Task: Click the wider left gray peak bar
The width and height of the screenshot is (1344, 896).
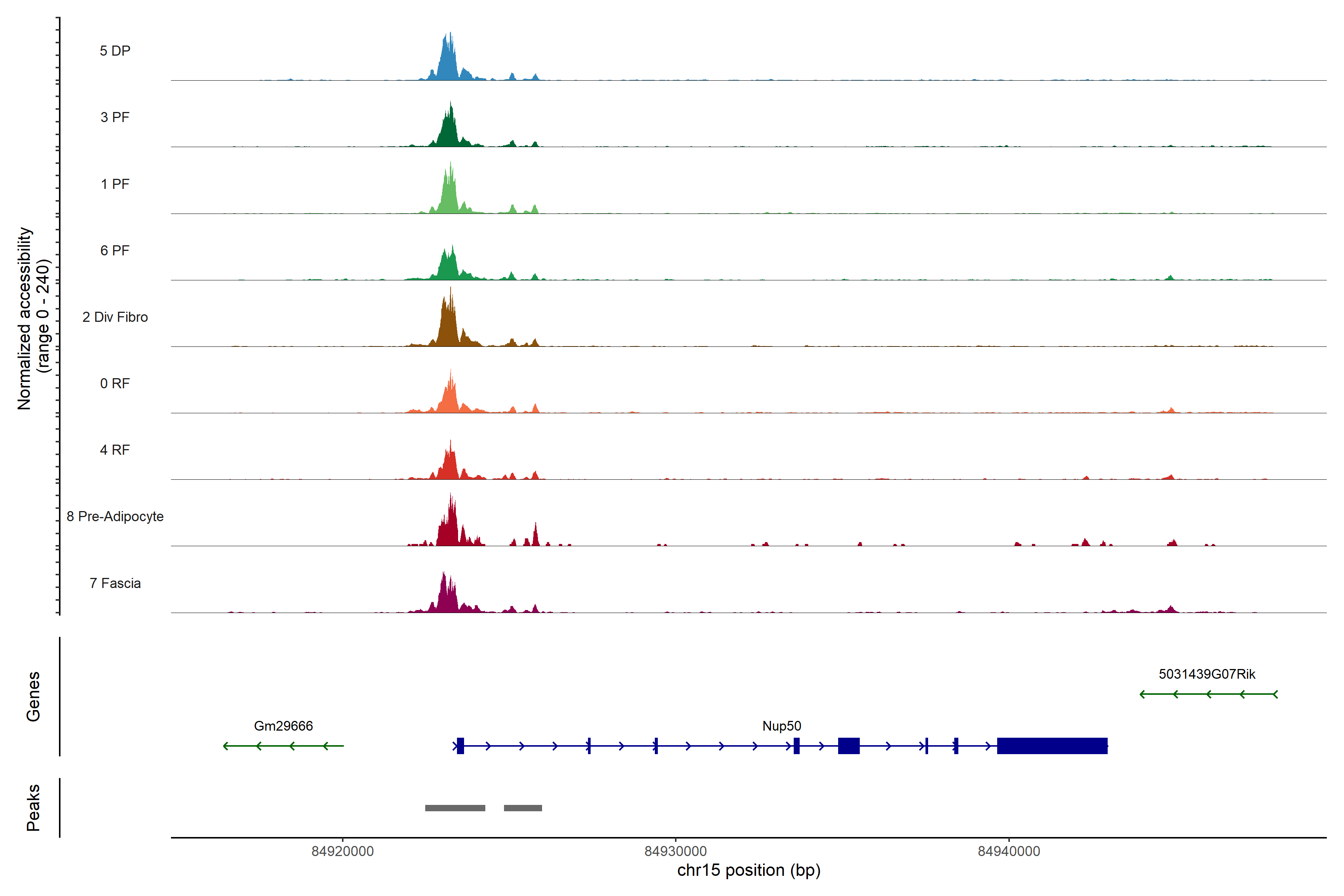Action: pos(455,808)
